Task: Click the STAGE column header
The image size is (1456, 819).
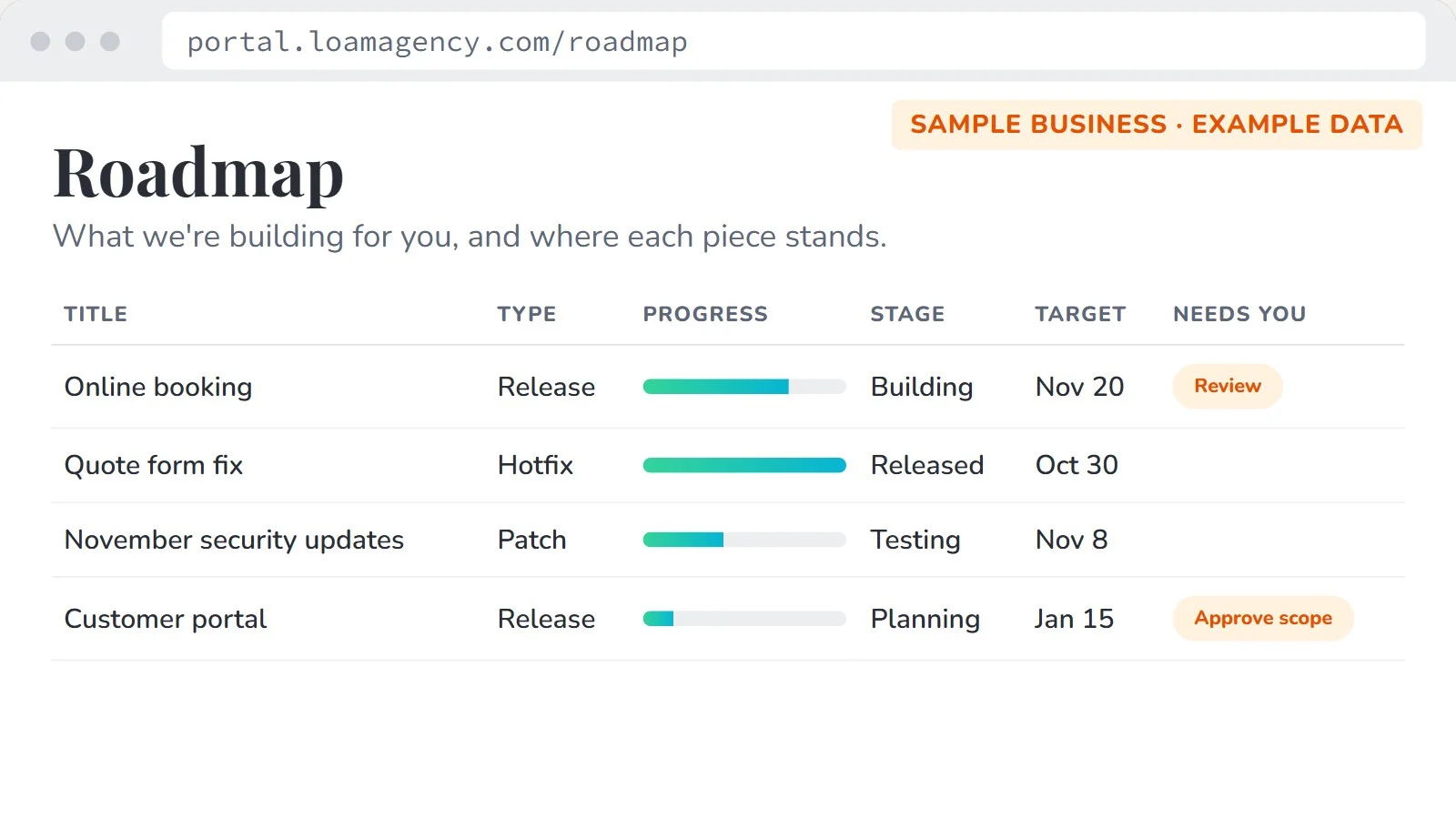Action: [907, 314]
